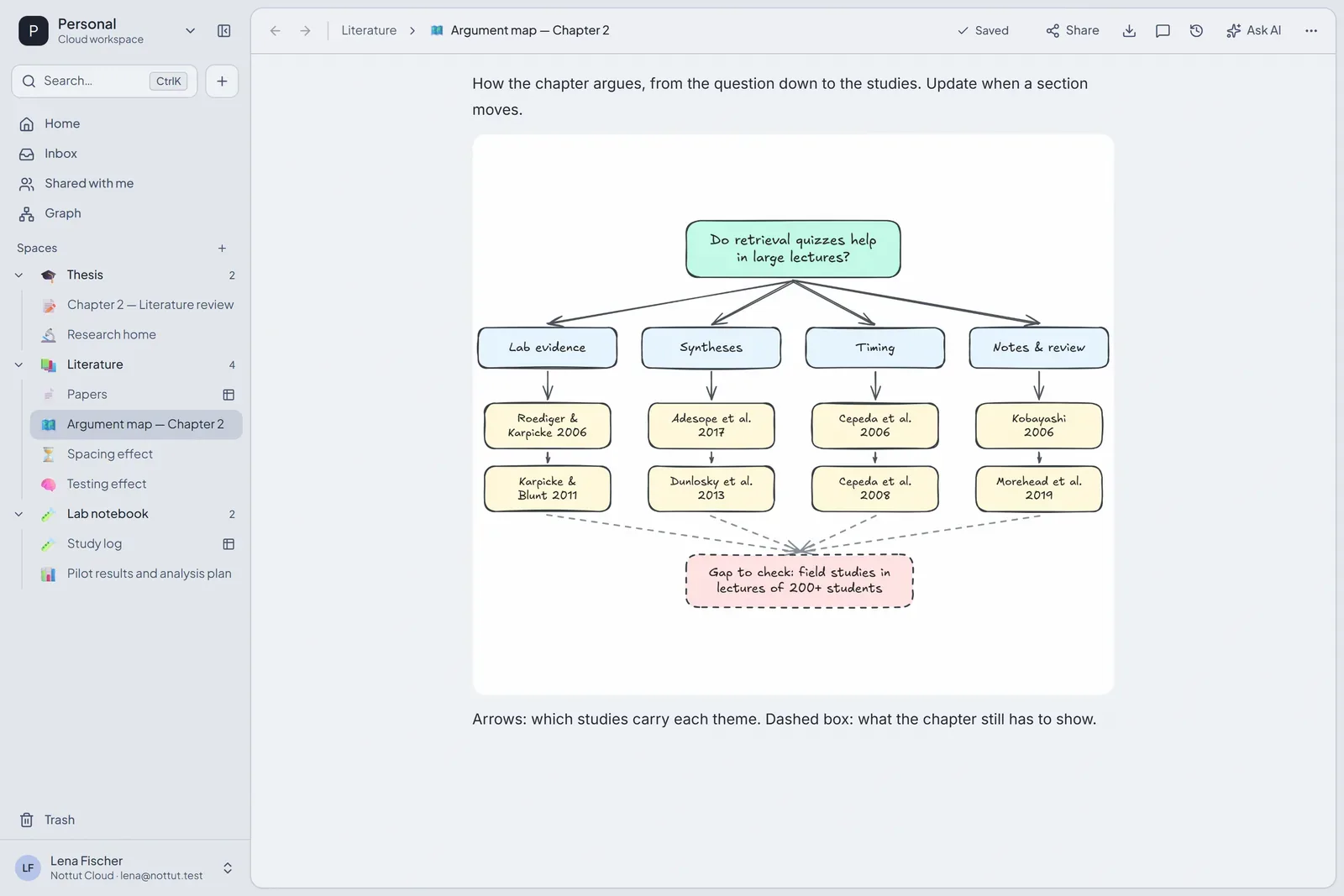The height and width of the screenshot is (896, 1344).
Task: Click the P workspace logo
Action: (x=34, y=31)
